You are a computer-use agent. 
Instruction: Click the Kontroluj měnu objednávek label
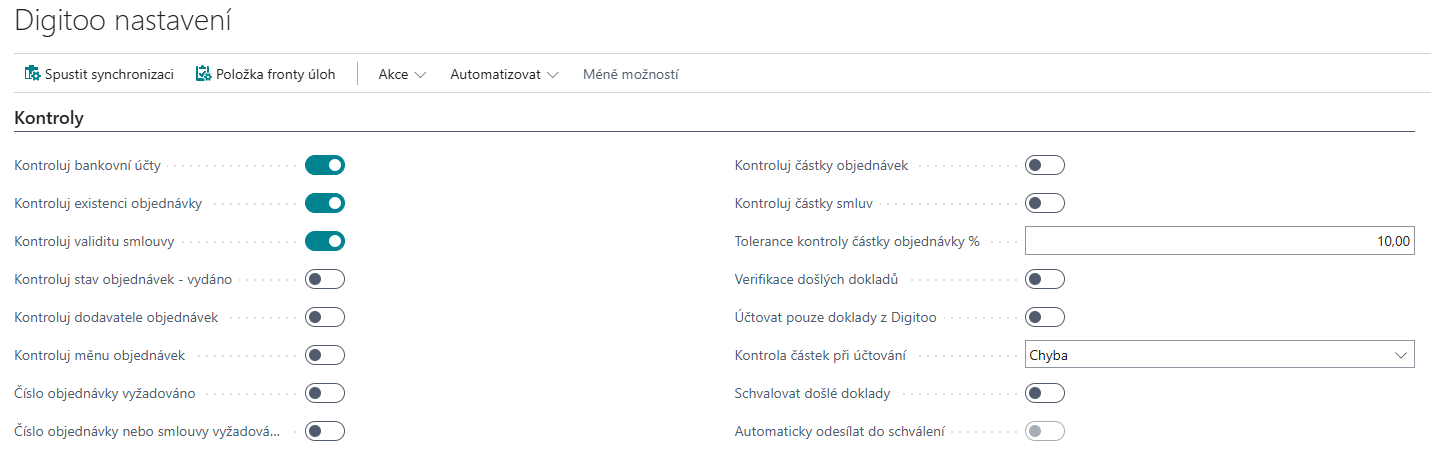99,355
